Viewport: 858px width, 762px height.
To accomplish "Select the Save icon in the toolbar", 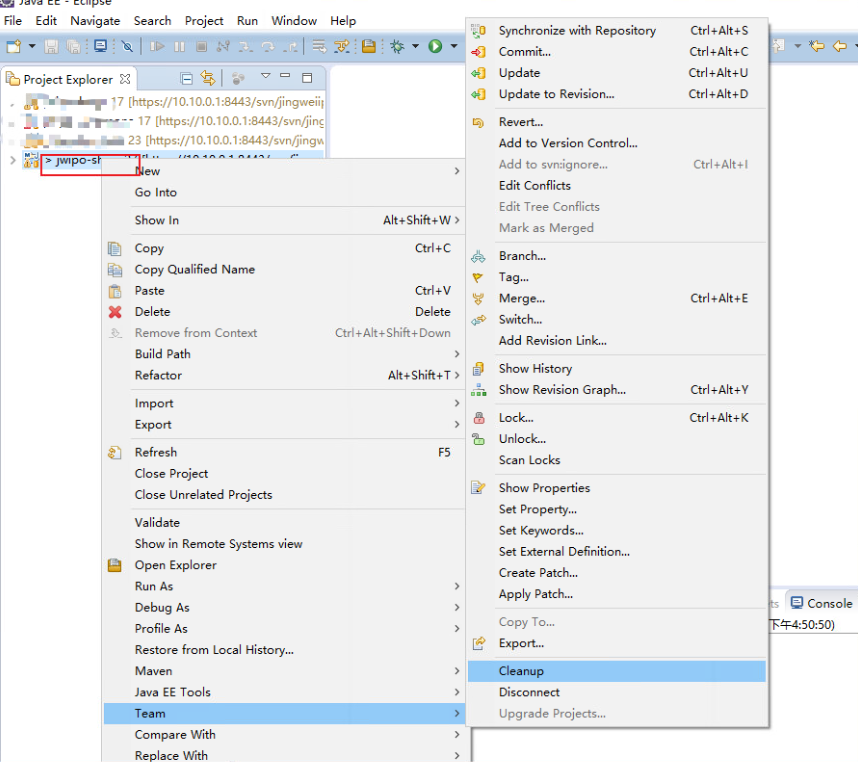I will click(x=50, y=44).
